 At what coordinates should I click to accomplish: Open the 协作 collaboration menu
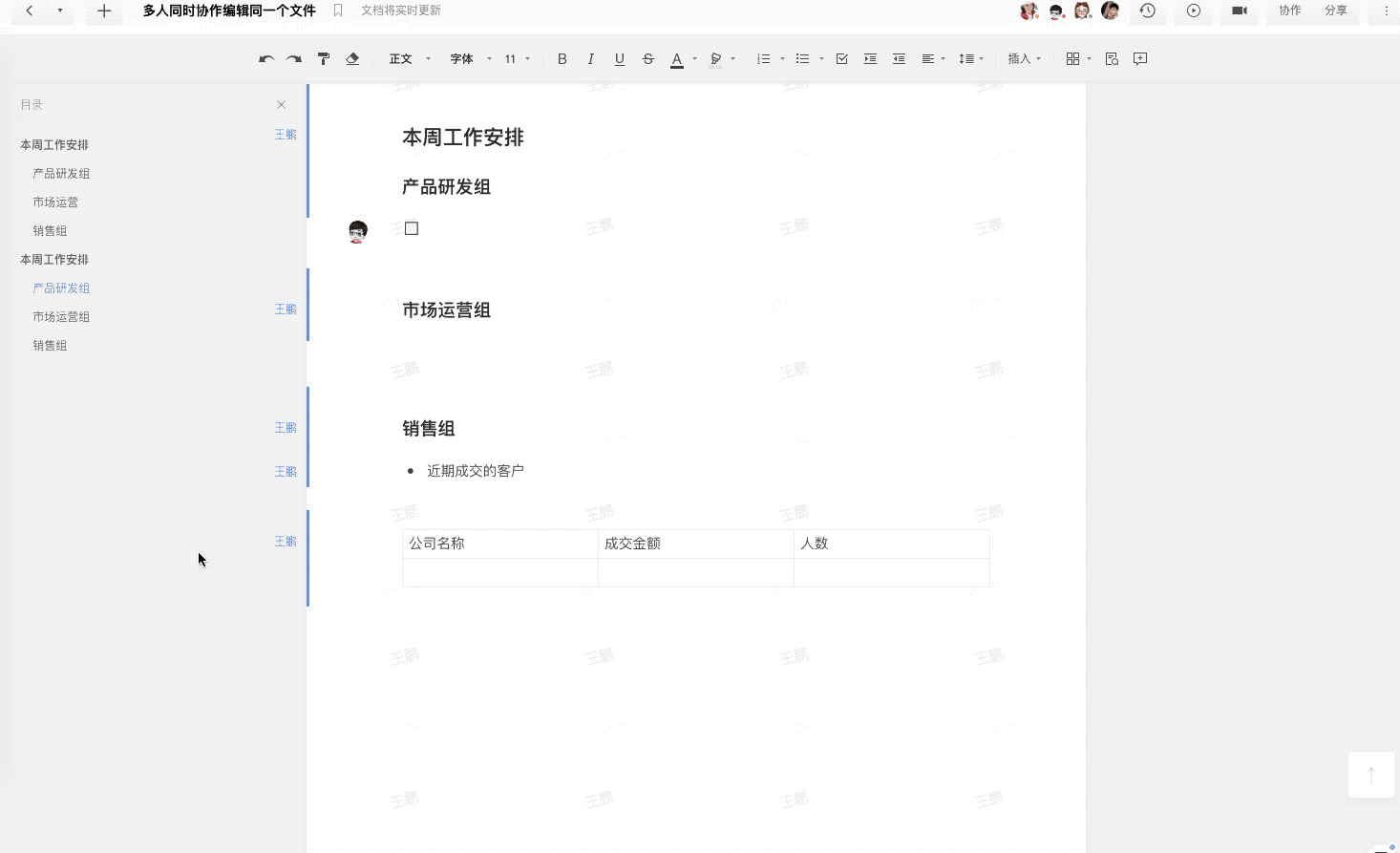click(x=1290, y=11)
